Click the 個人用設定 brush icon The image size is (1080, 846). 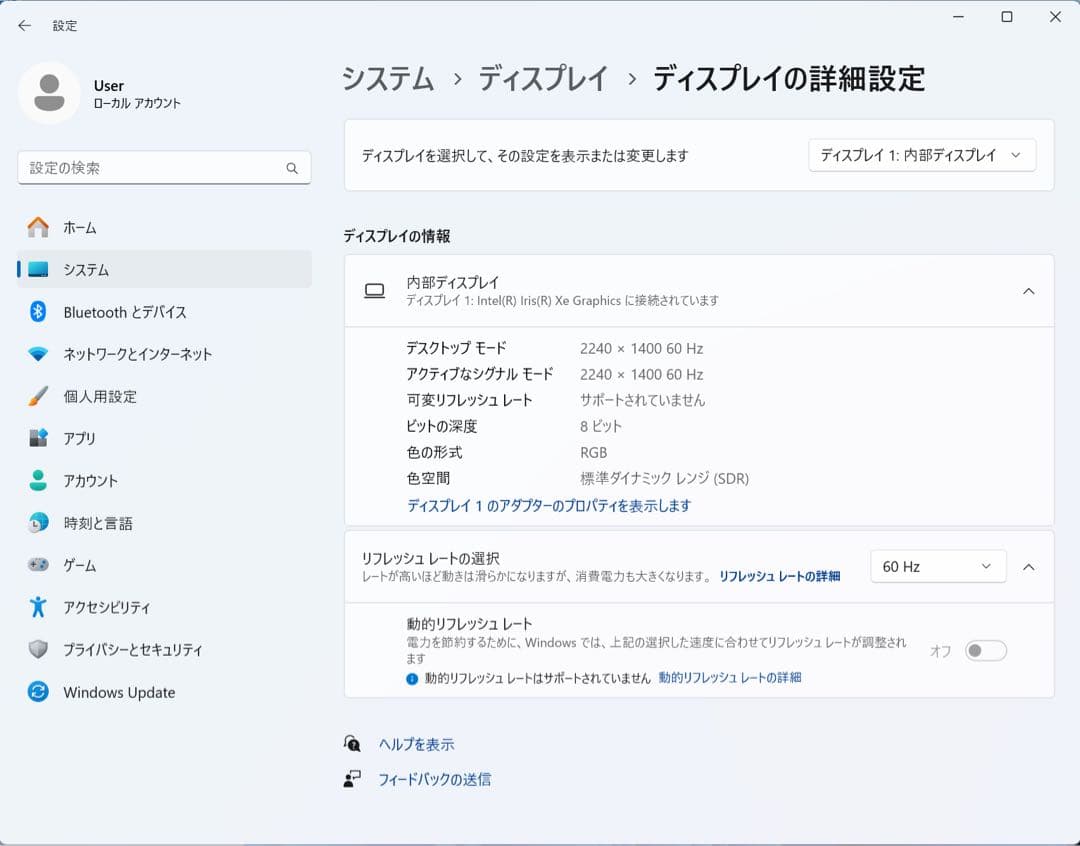(38, 396)
